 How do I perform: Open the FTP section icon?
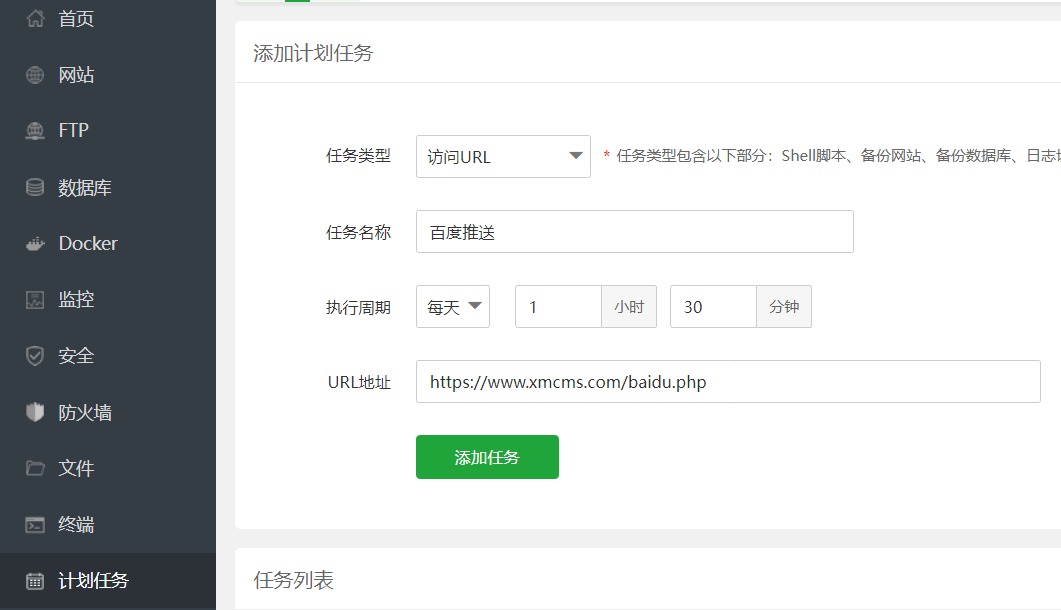[37, 130]
